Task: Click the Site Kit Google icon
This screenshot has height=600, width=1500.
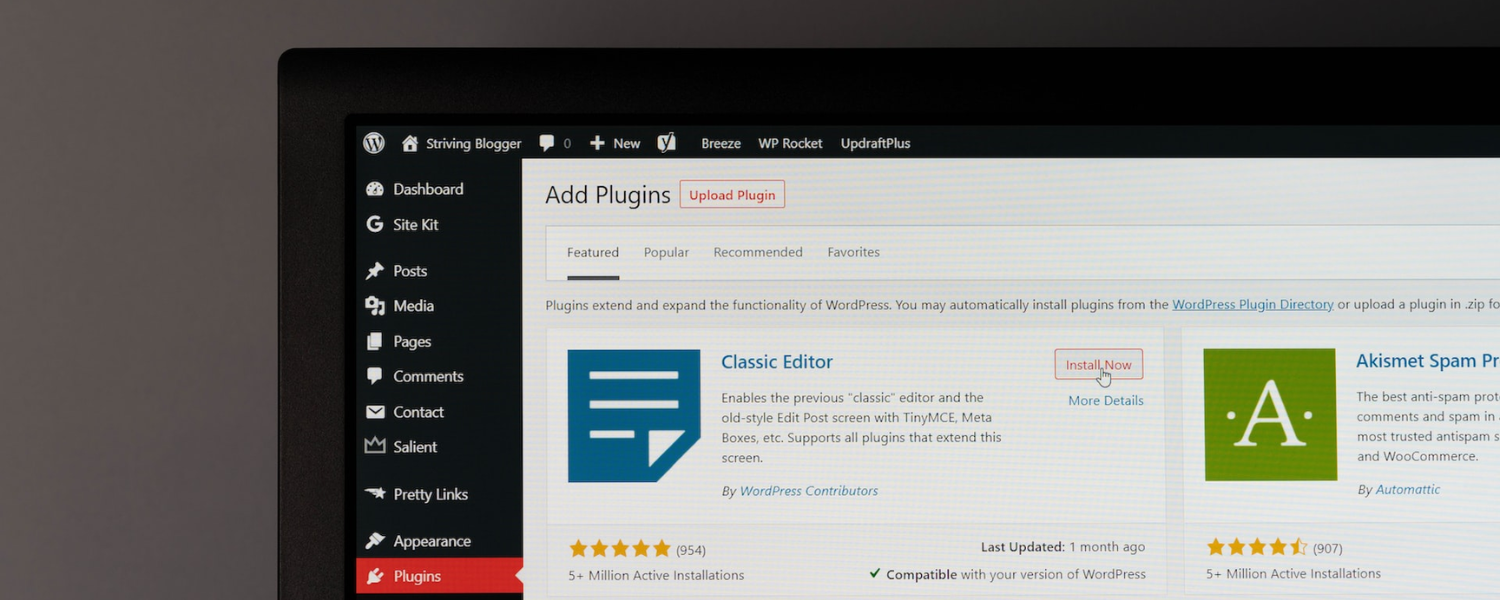Action: pos(375,224)
